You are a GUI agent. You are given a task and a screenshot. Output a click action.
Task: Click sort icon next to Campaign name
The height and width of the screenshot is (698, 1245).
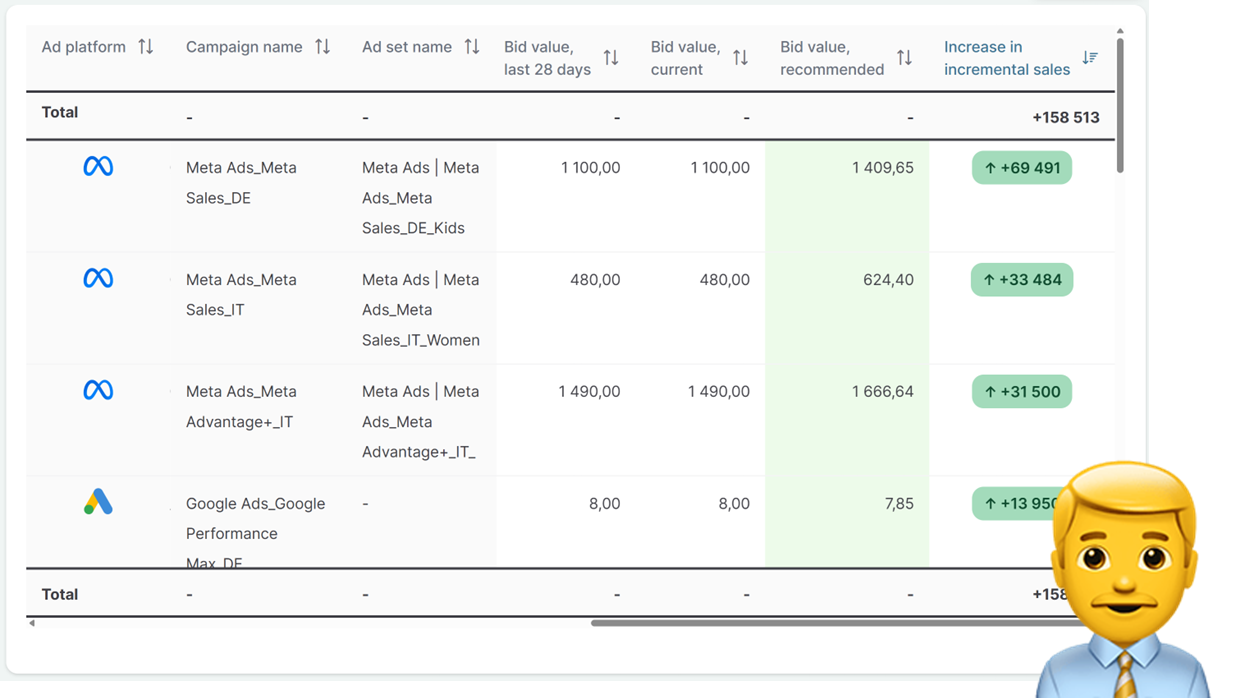tap(322, 47)
